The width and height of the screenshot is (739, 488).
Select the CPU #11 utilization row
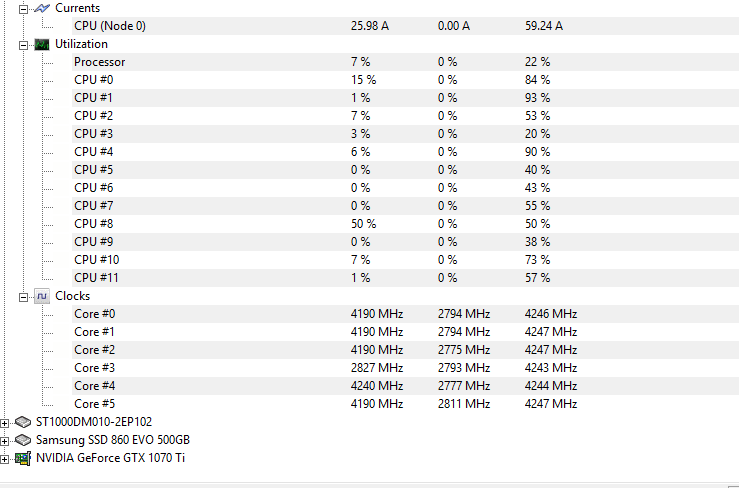(405, 278)
